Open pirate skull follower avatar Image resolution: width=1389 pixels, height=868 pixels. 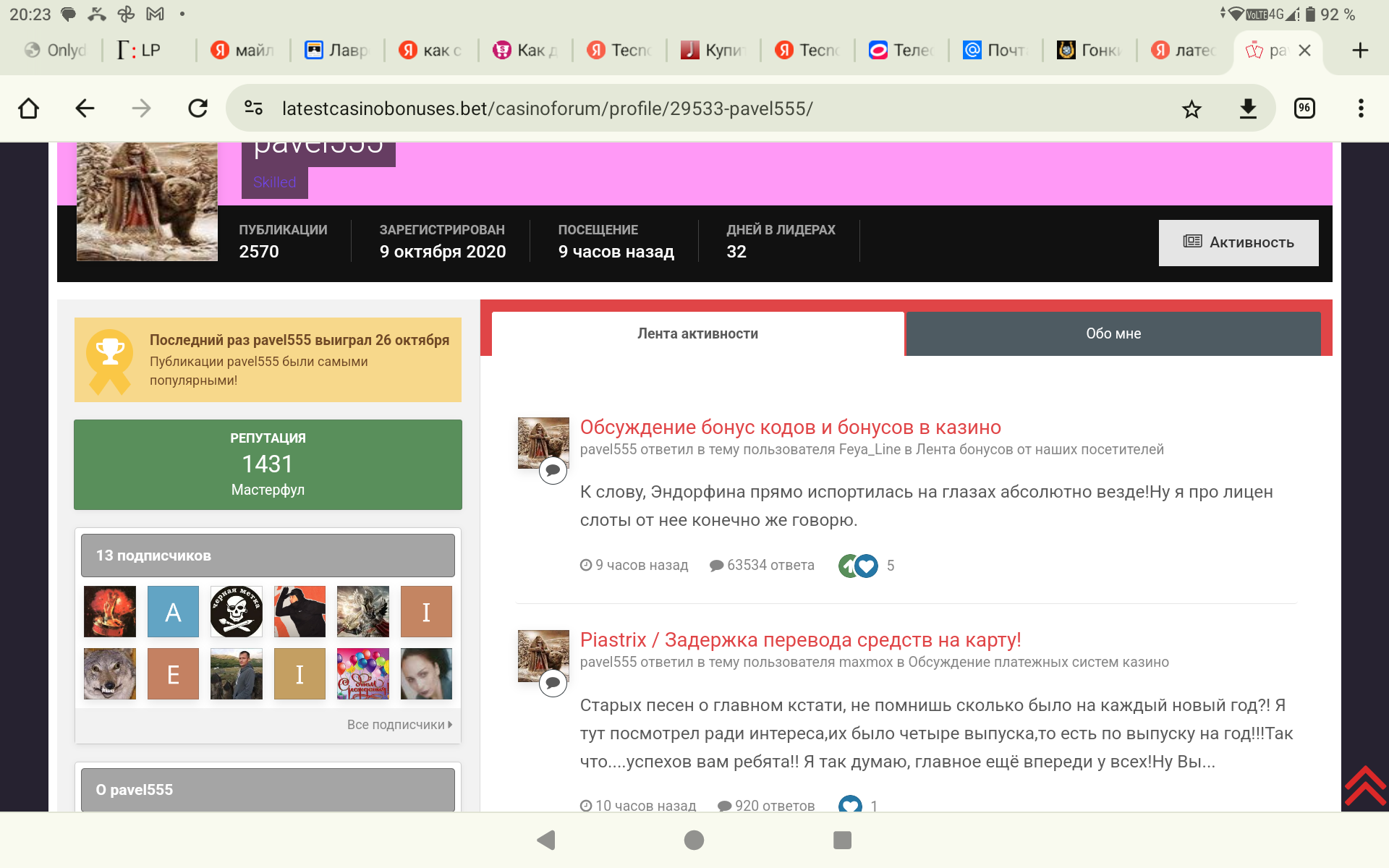tap(237, 612)
